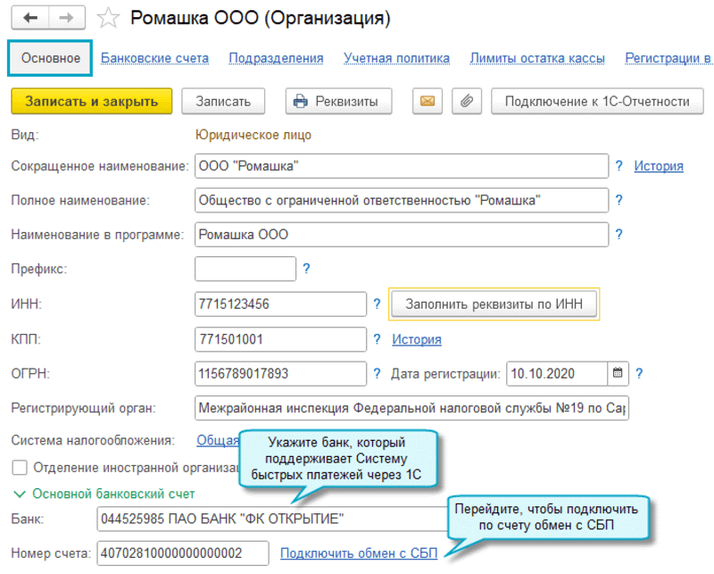The width and height of the screenshot is (714, 574).
Task: Toggle Отделение иностранной организации checkbox
Action: 20,467
